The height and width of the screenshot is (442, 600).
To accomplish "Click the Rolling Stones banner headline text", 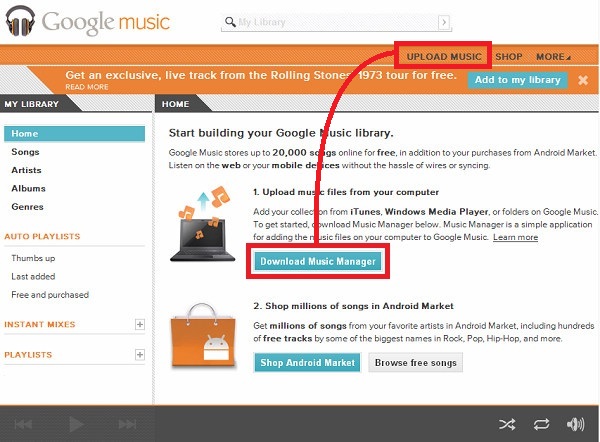I will [x=261, y=75].
